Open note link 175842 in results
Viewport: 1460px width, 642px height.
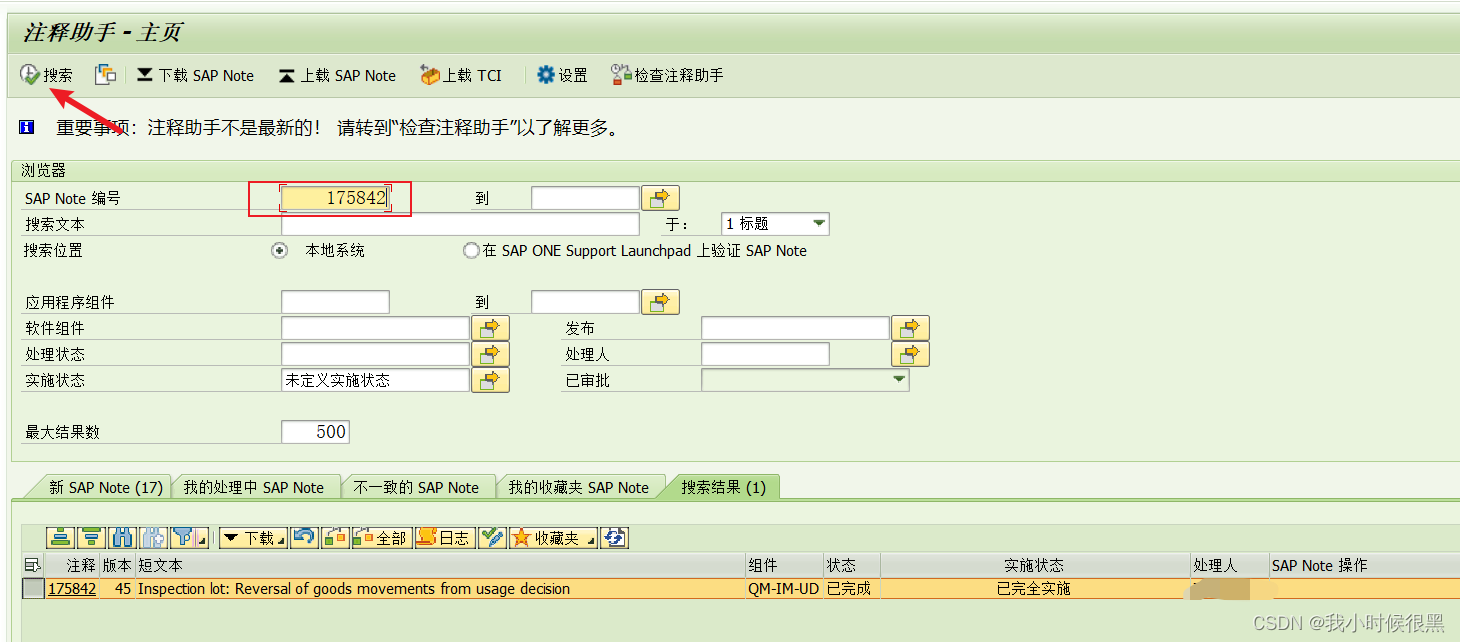click(x=72, y=588)
